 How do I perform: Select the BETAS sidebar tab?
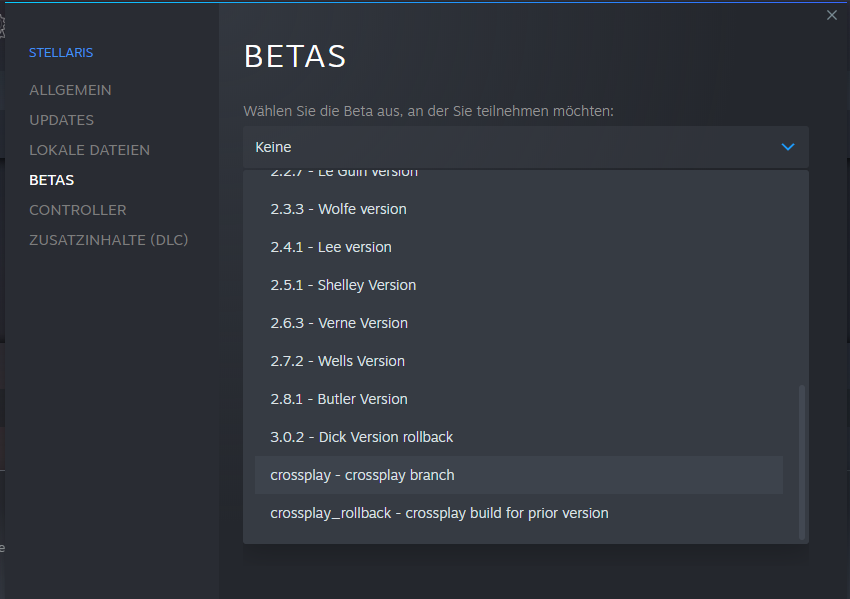[x=51, y=180]
